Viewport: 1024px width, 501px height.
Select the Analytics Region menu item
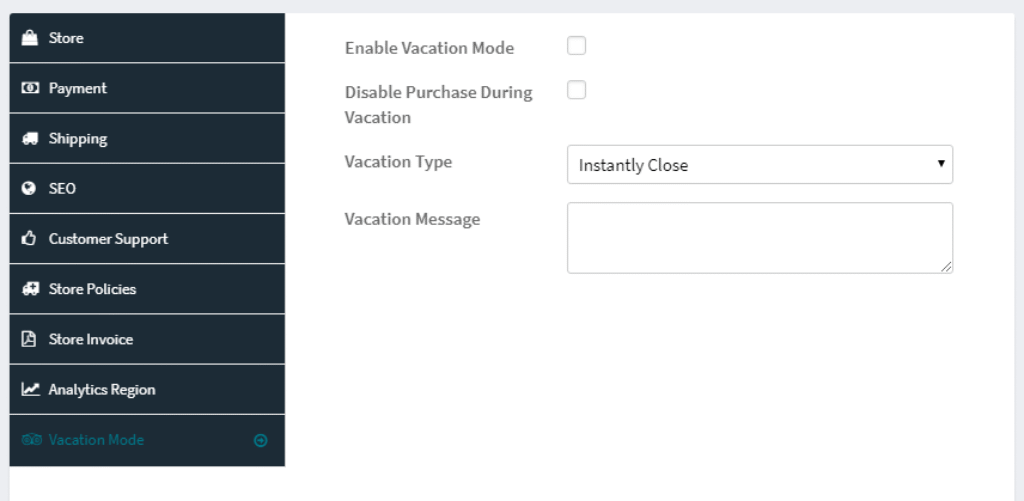coord(147,389)
